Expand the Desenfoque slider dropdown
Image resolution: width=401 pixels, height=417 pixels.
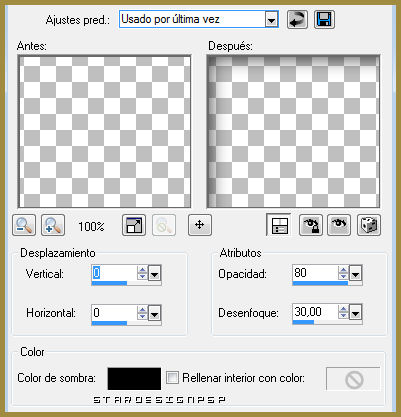tap(355, 313)
